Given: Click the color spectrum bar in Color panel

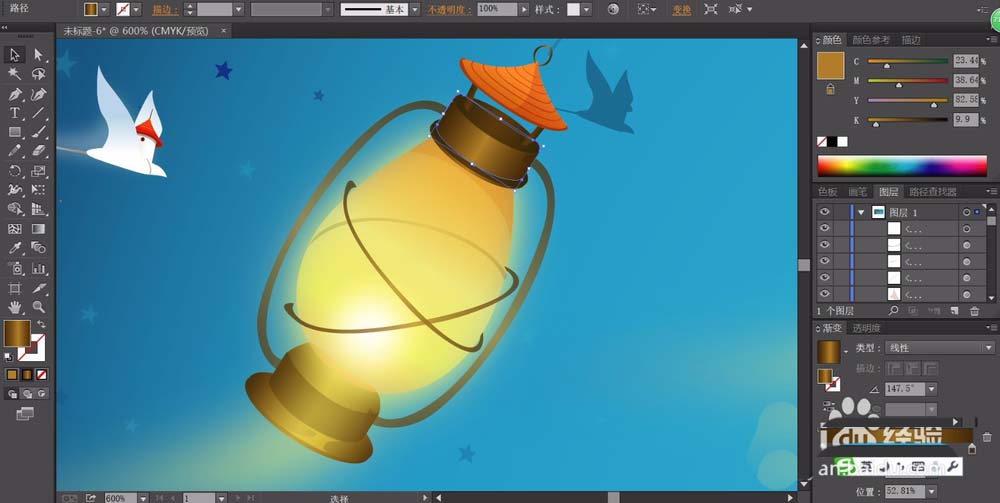Looking at the screenshot, I should point(902,166).
